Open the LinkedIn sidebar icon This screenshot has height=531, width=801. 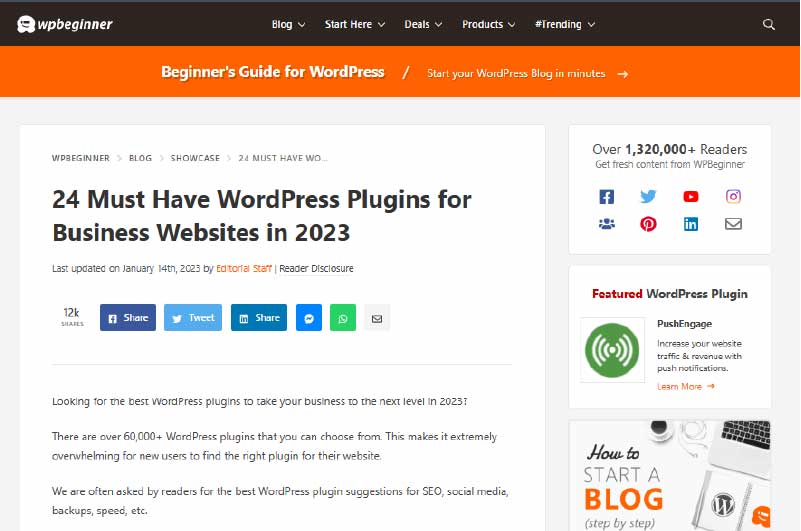point(691,224)
